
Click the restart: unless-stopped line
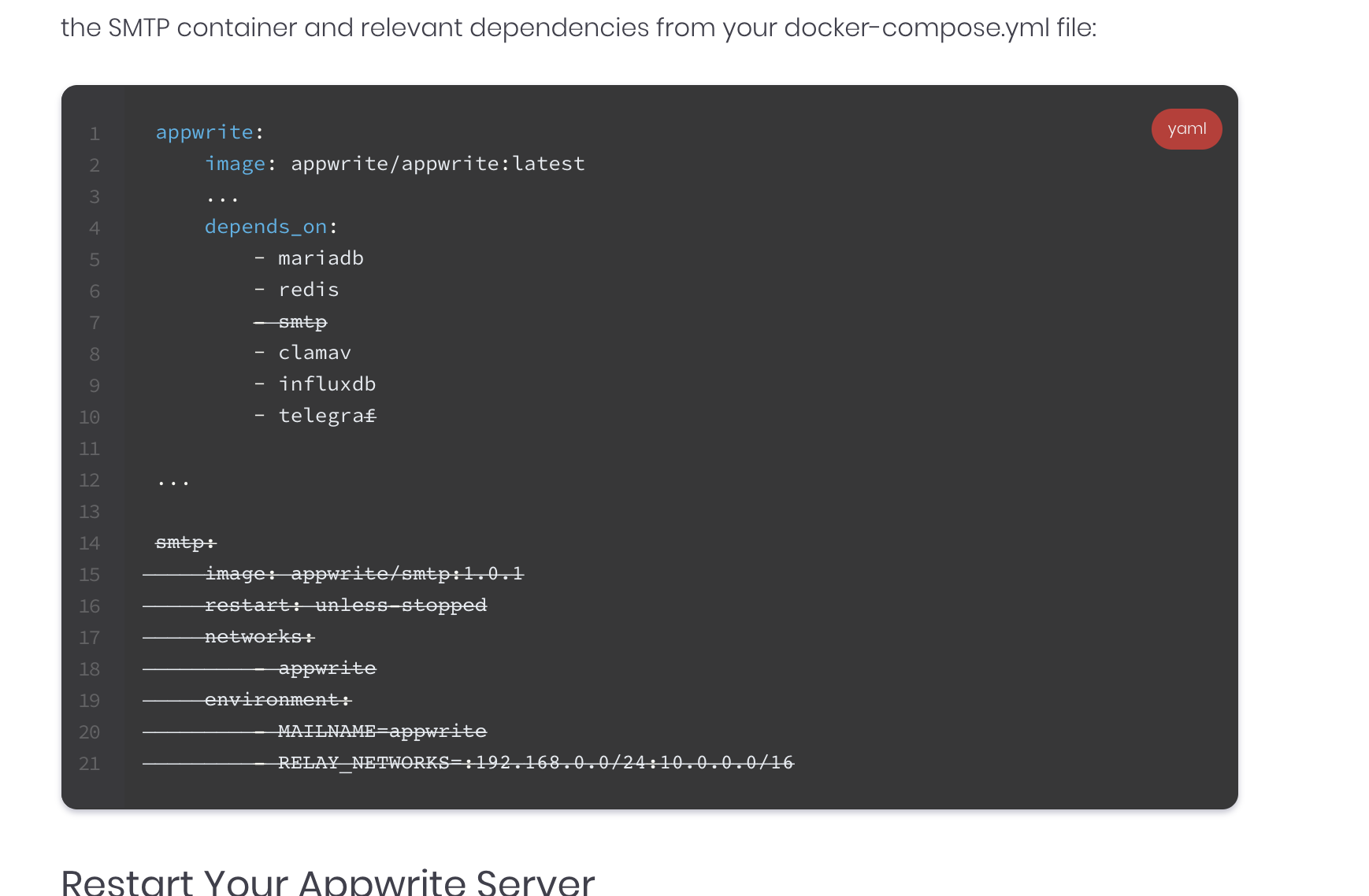(346, 605)
